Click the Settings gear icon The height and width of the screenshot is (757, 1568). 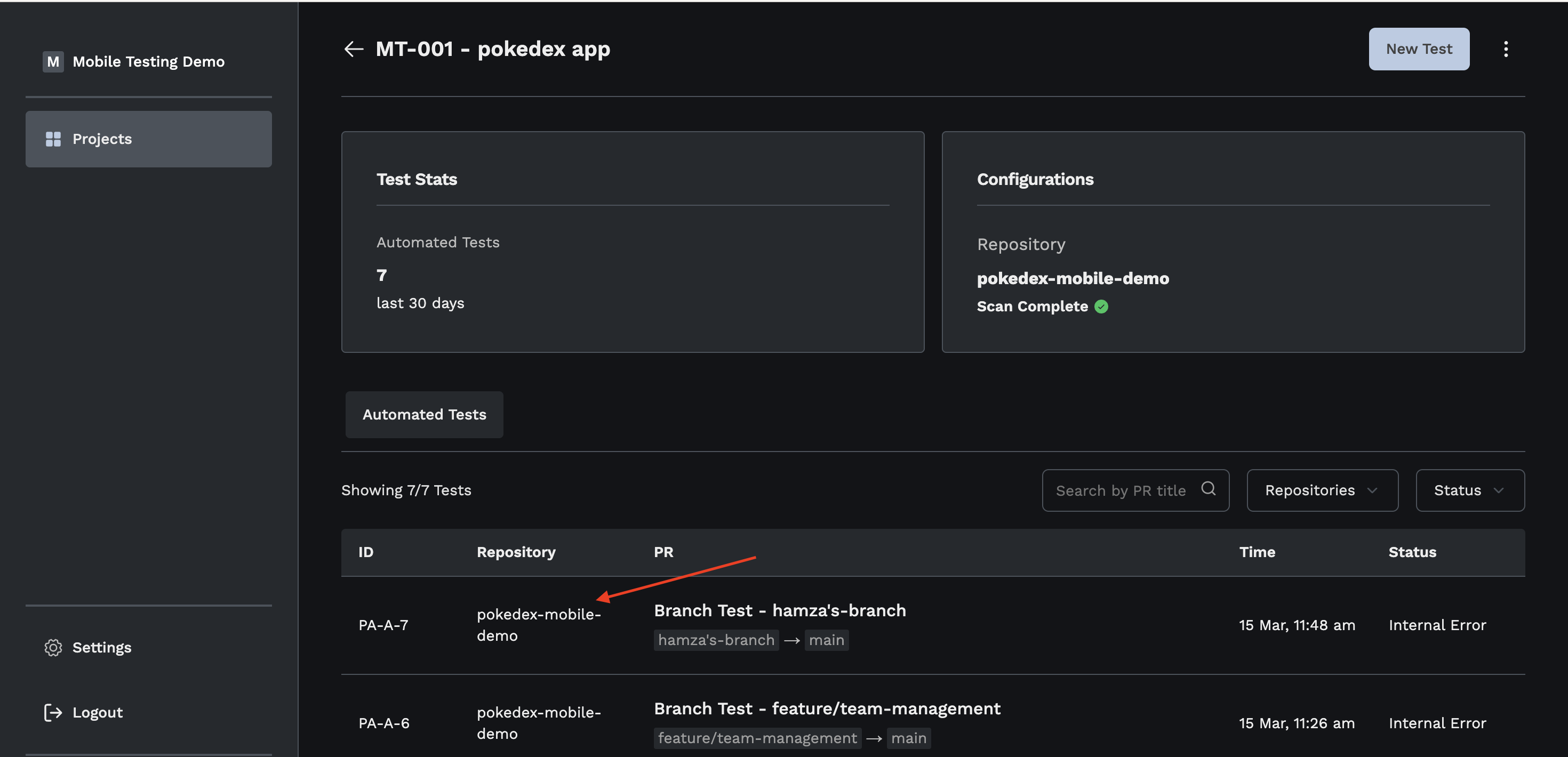53,647
